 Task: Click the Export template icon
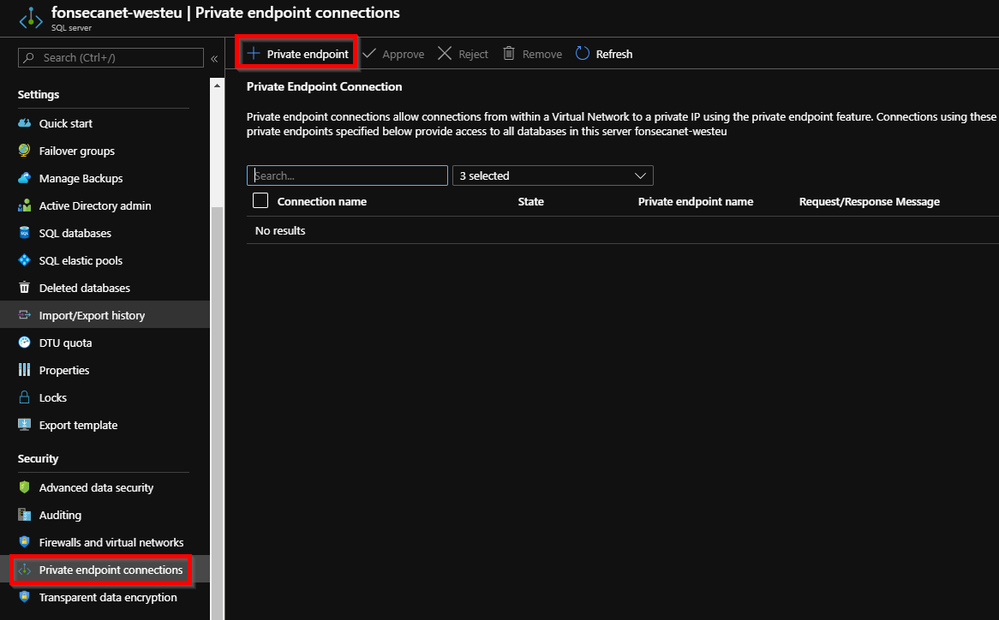coord(24,424)
